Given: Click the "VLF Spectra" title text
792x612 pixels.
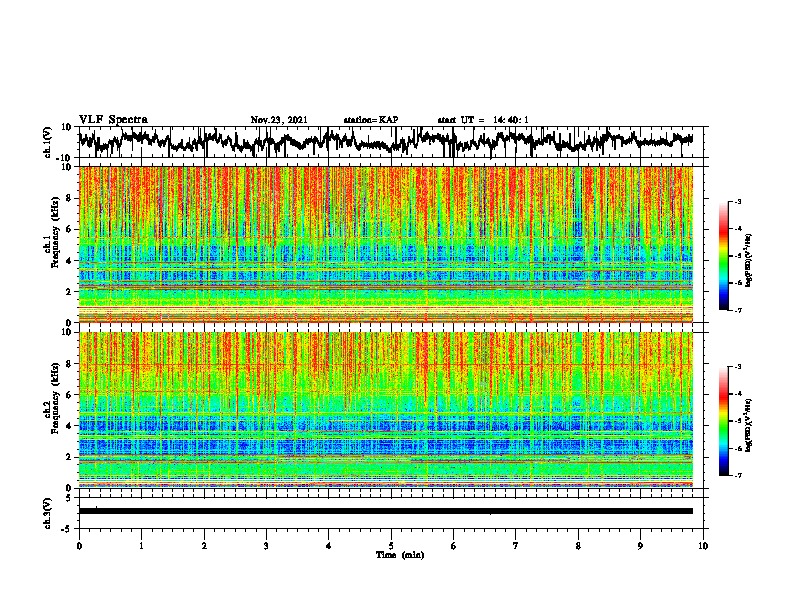Looking at the screenshot, I should click(x=113, y=119).
